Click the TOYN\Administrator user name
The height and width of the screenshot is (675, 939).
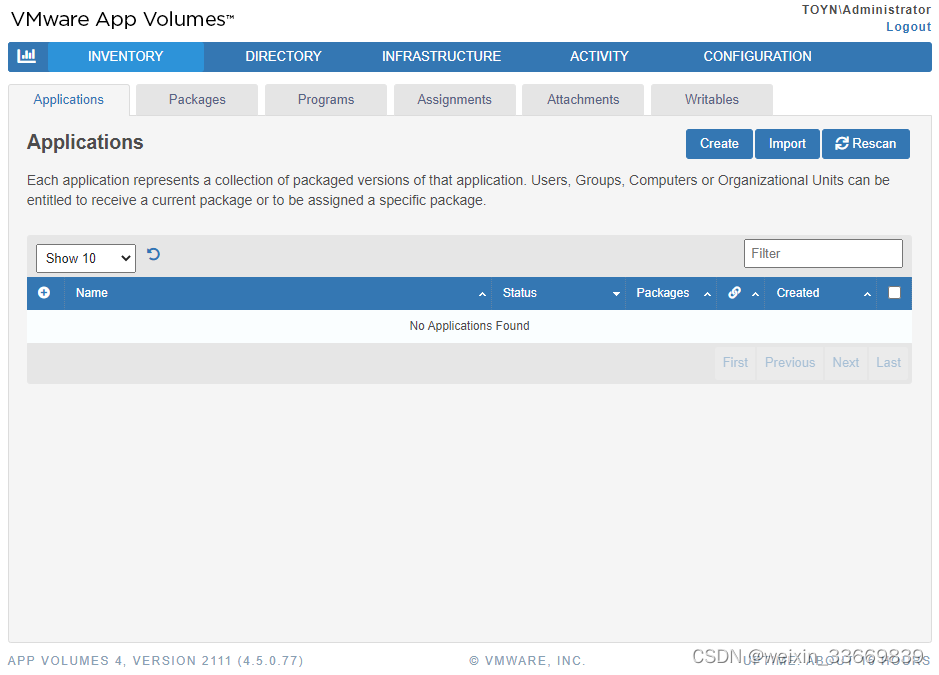(x=866, y=10)
